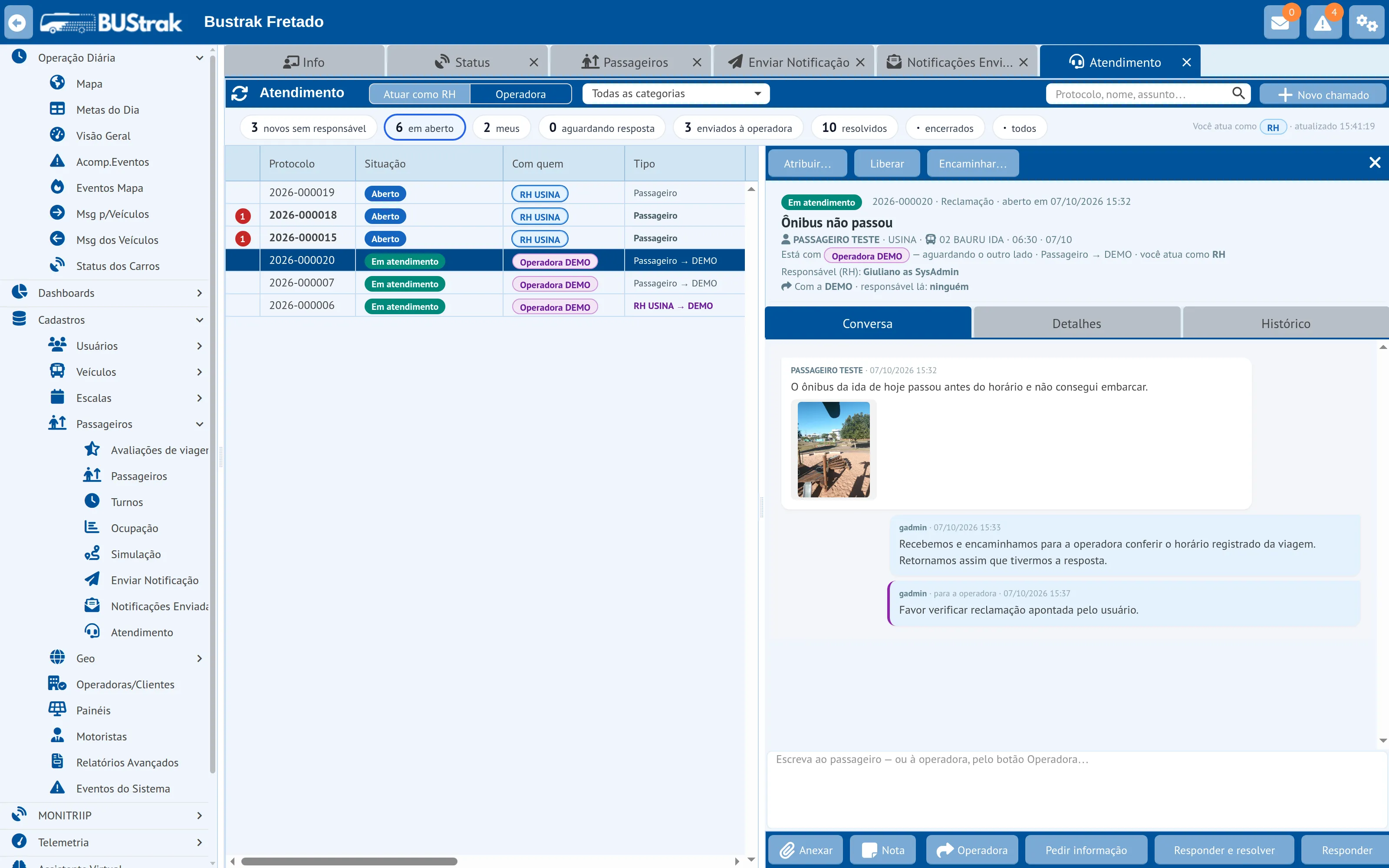Open Metas do Dia in the sidebar

(107, 110)
